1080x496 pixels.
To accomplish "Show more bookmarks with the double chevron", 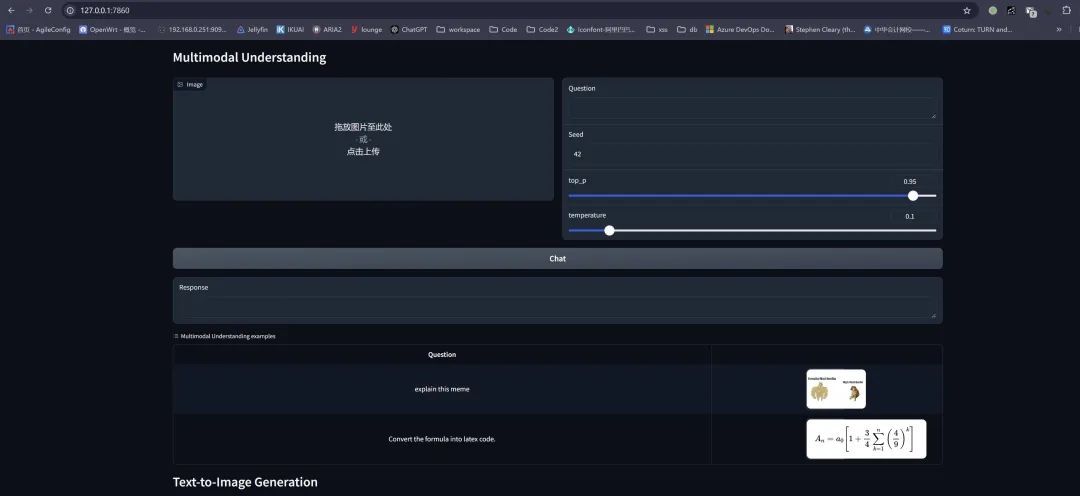I will 1059,30.
